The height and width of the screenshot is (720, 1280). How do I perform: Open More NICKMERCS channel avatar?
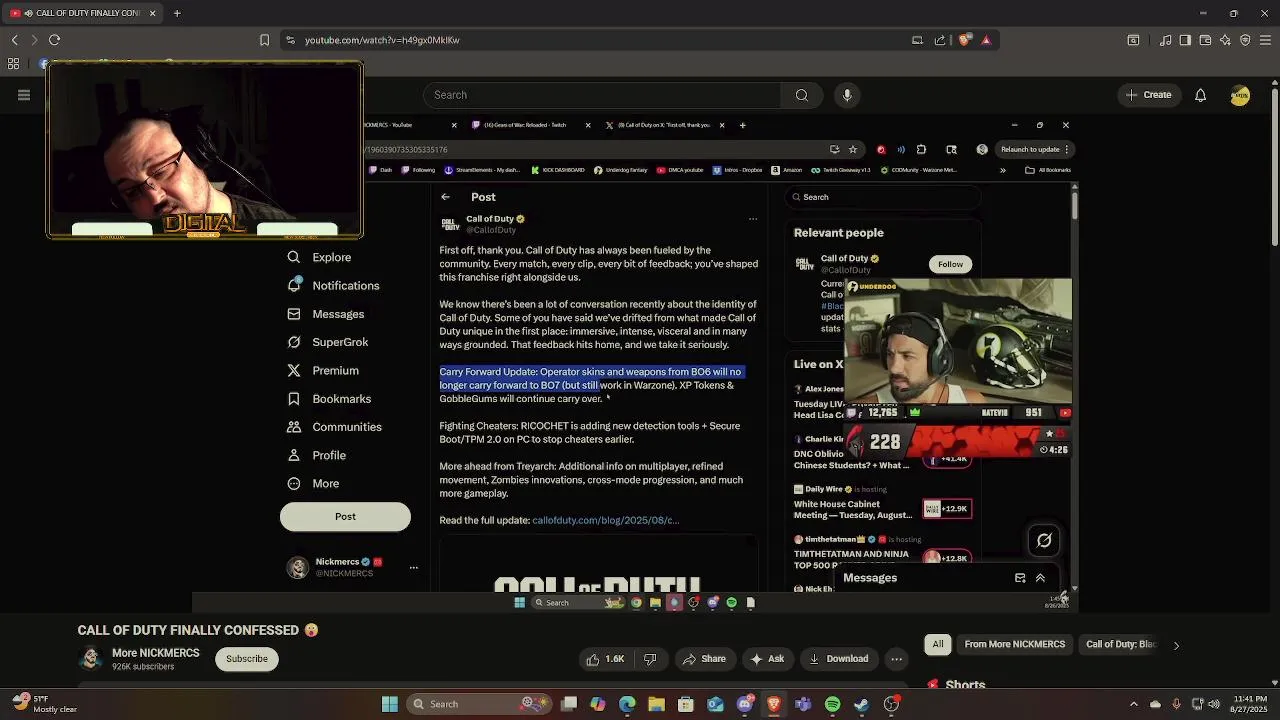pos(91,659)
